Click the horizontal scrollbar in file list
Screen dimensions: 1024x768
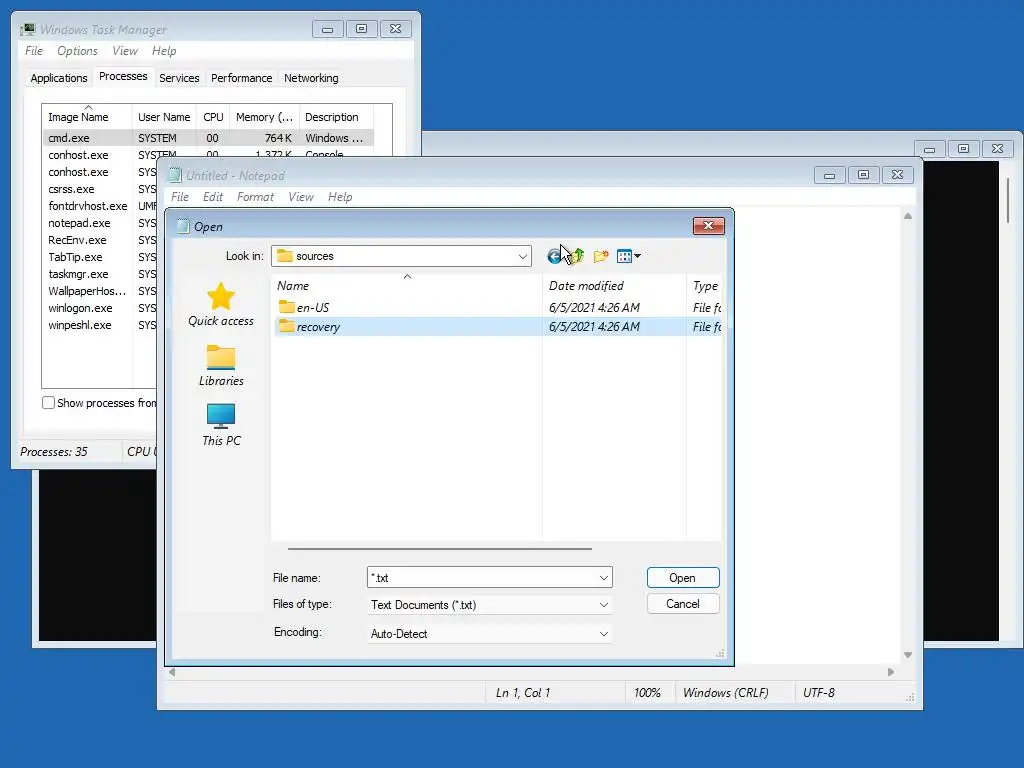[x=440, y=549]
